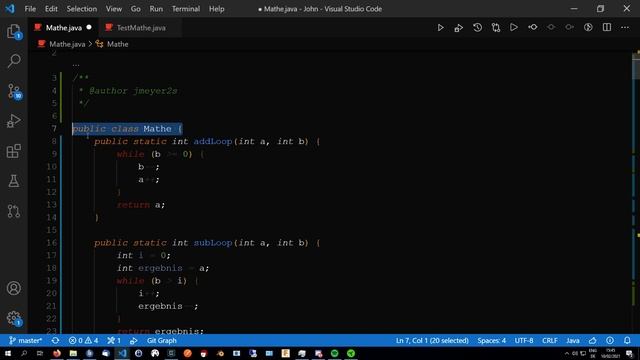Screen dimensions: 640x360
Task: Open the Run and Debug view
Action: 14,121
